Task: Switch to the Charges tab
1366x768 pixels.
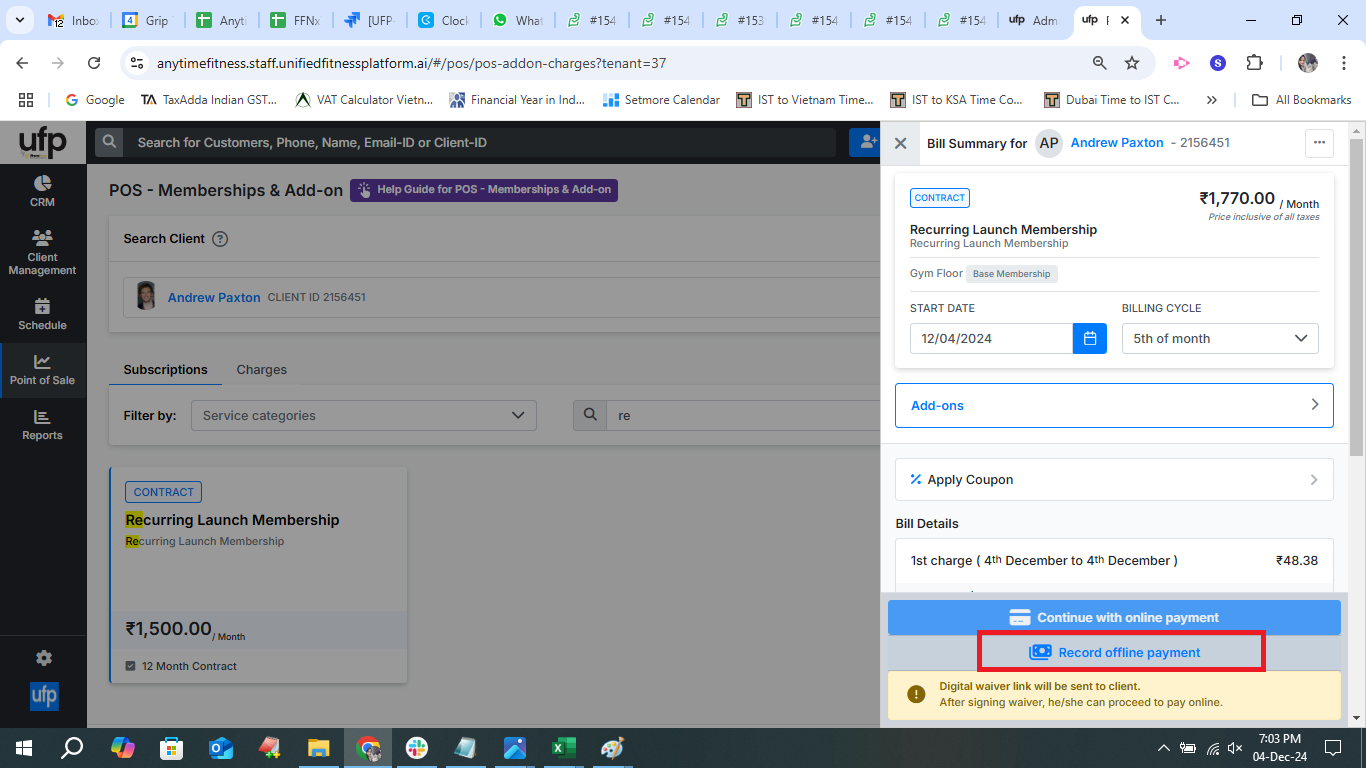Action: tap(261, 370)
